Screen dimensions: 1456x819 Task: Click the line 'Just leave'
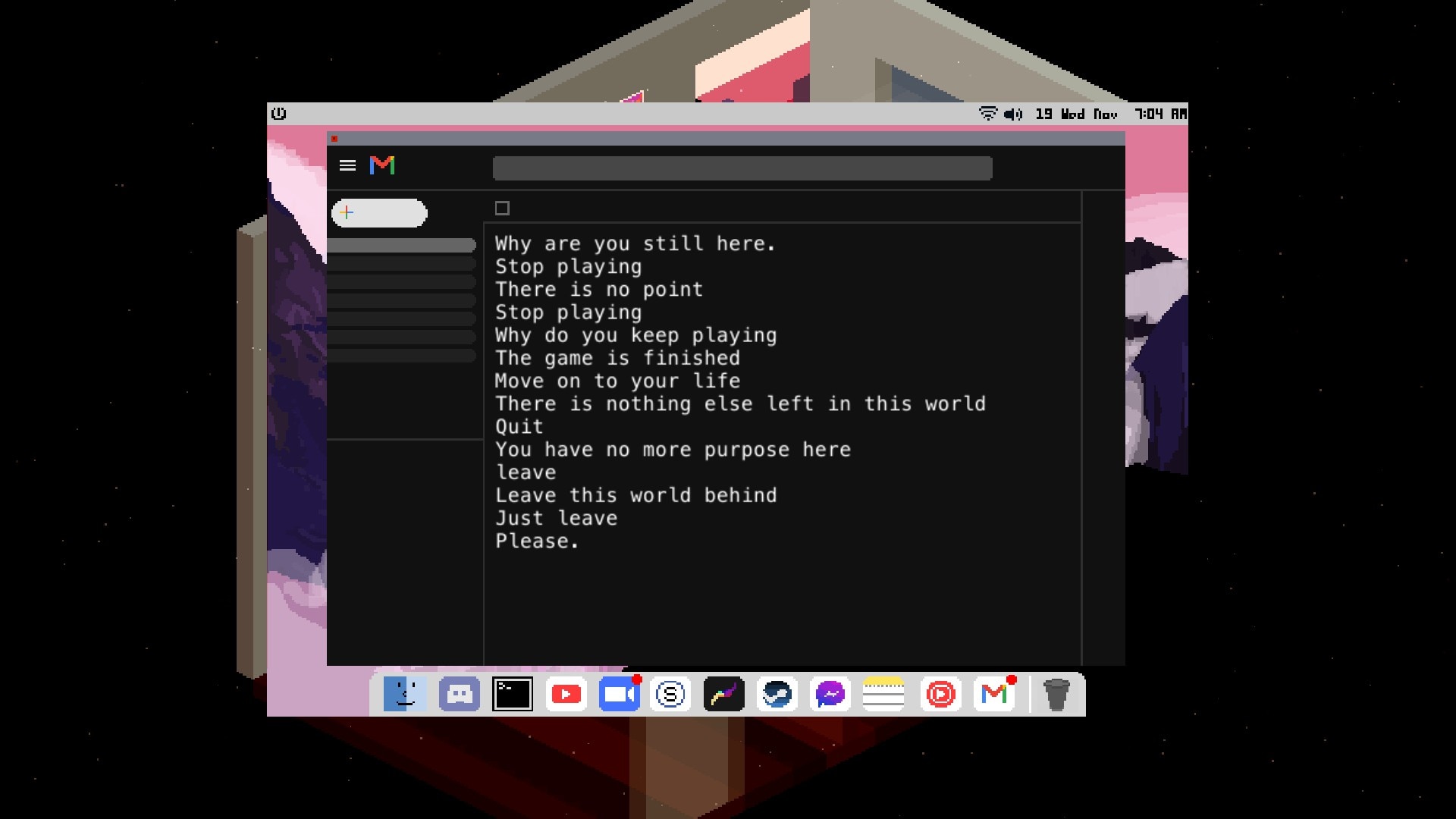click(x=557, y=518)
